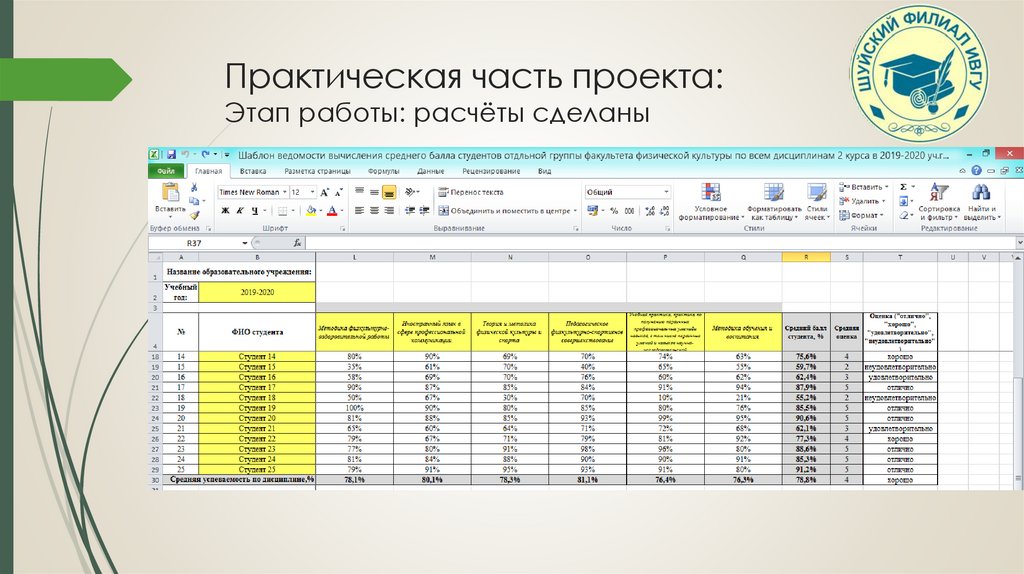
Task: Open the Шрифт group dialog launcher
Action: pyautogui.click(x=343, y=229)
